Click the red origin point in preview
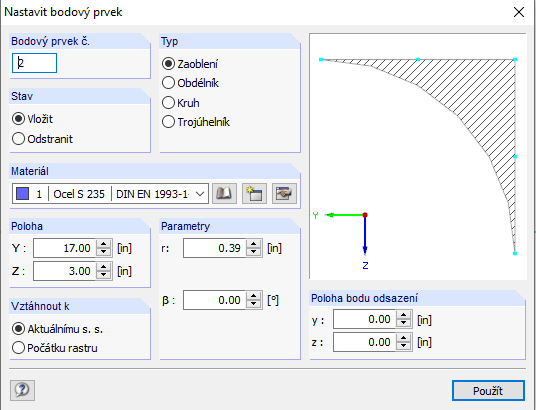The height and width of the screenshot is (410, 536). (365, 215)
